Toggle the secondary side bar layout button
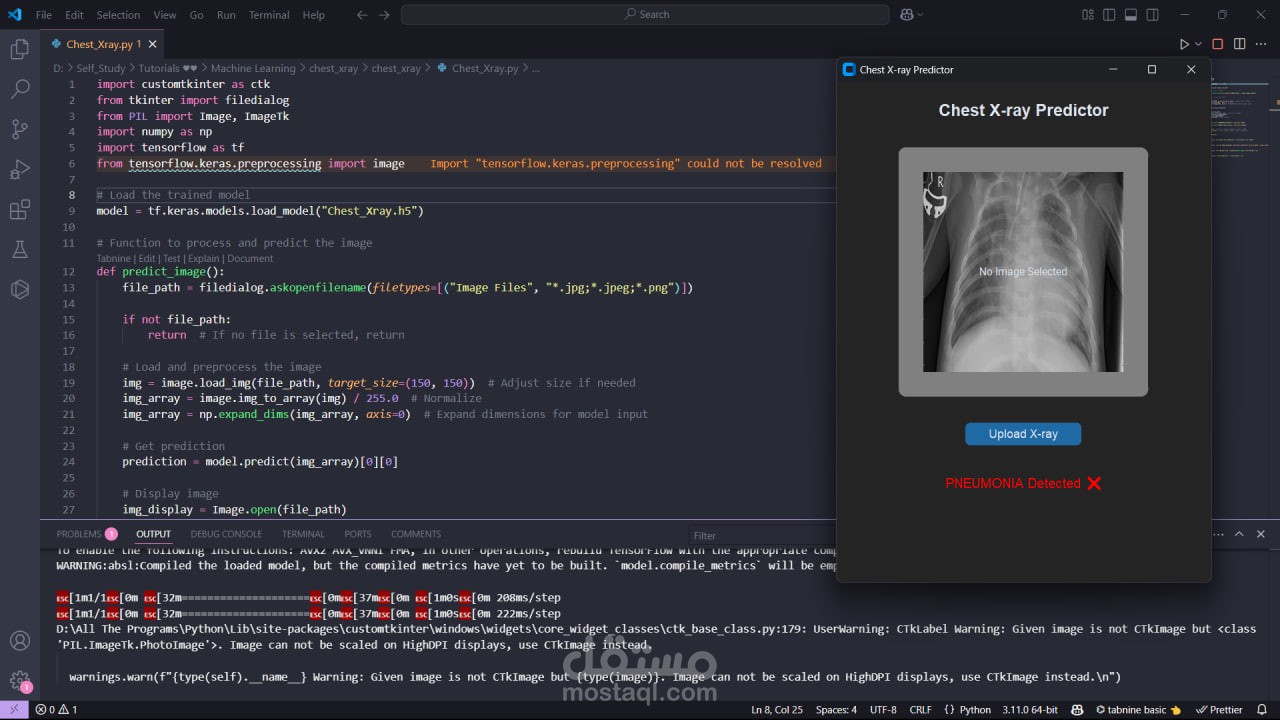 [x=1151, y=15]
